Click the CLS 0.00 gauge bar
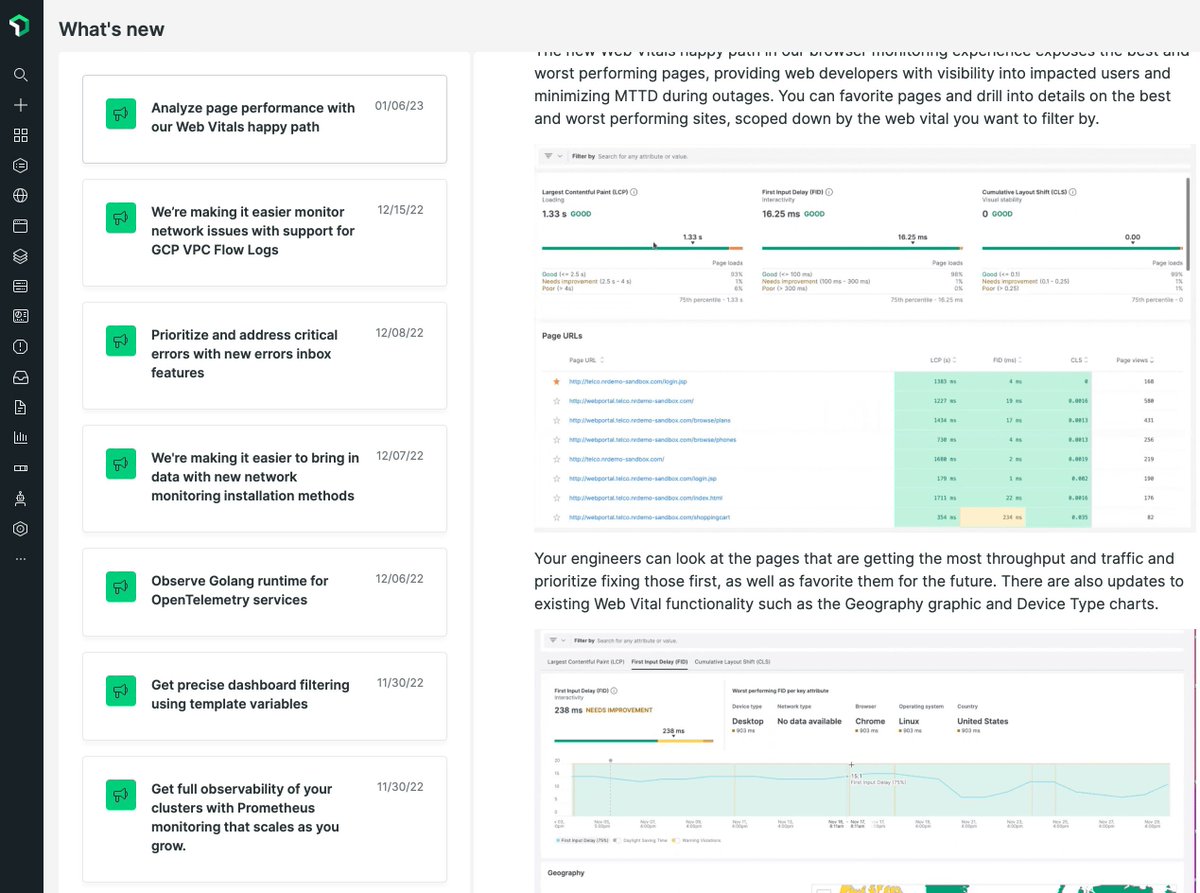 pos(1083,248)
